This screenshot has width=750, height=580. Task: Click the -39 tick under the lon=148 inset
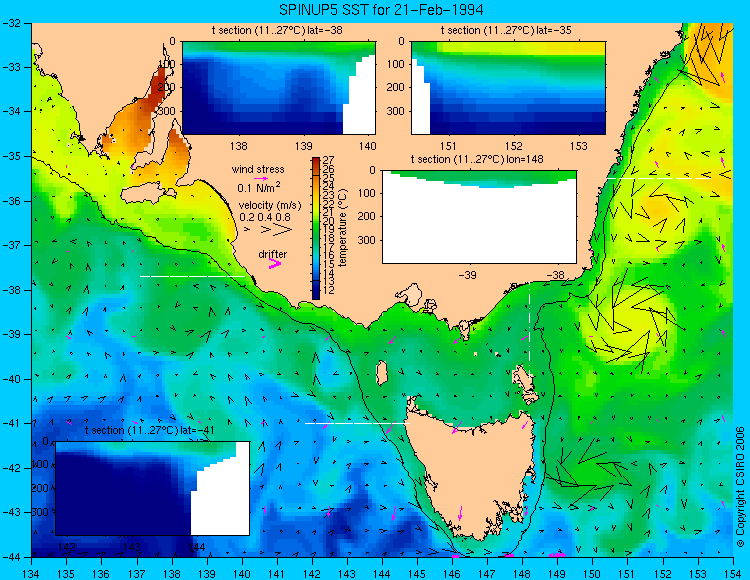pos(467,275)
